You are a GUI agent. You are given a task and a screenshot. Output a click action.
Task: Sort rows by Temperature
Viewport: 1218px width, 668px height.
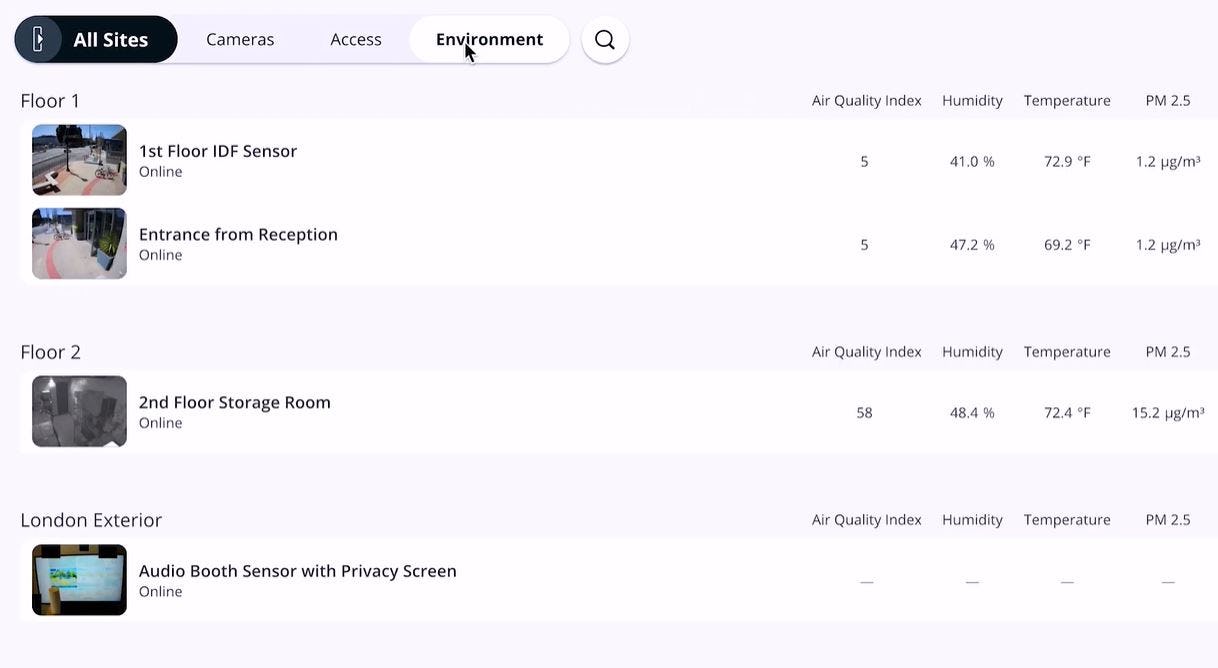pos(1066,99)
